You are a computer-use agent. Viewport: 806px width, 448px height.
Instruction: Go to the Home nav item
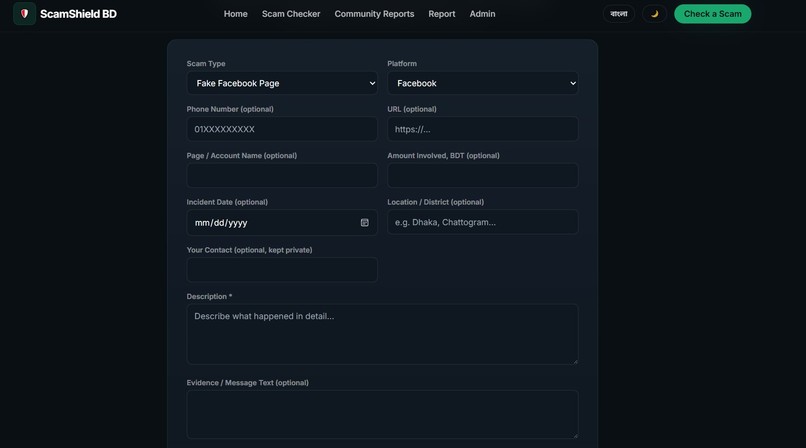pos(235,14)
